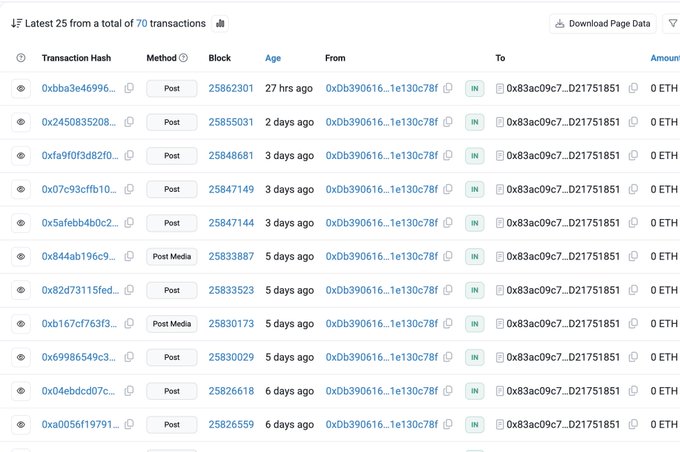Viewport: 680px width, 452px height.
Task: Copy hash of transaction 0x2450835208
Action: click(x=129, y=122)
